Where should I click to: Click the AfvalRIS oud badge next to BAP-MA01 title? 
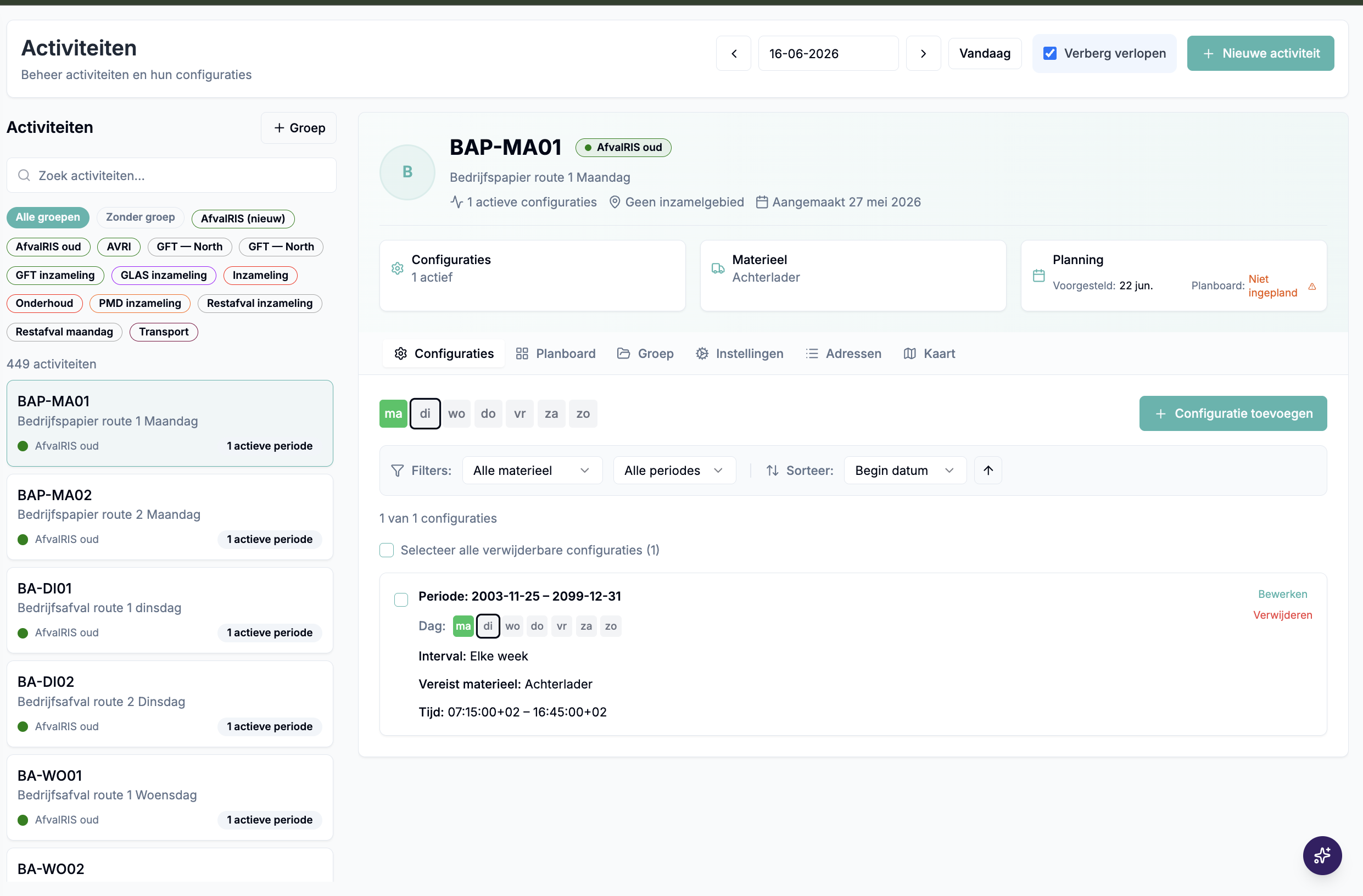[x=624, y=147]
